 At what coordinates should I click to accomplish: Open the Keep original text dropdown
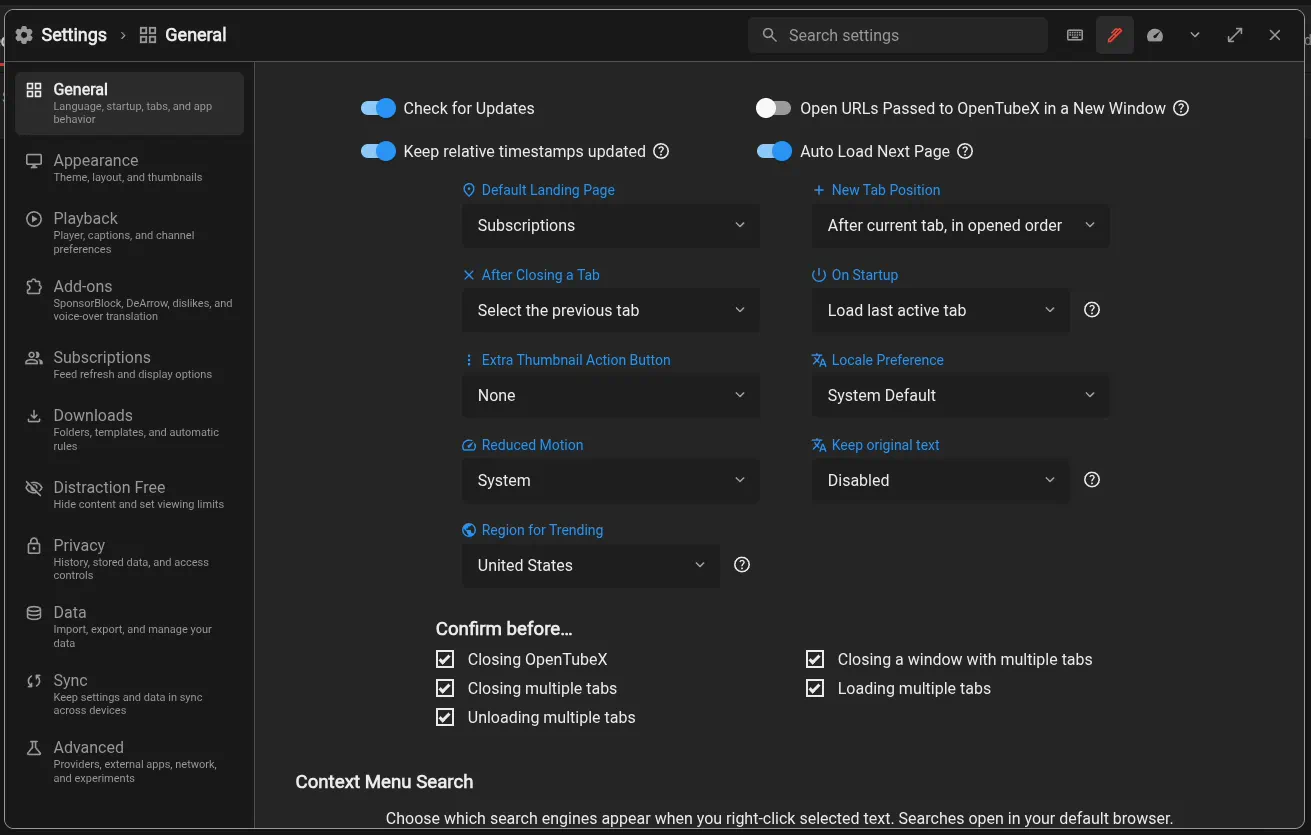(x=941, y=480)
